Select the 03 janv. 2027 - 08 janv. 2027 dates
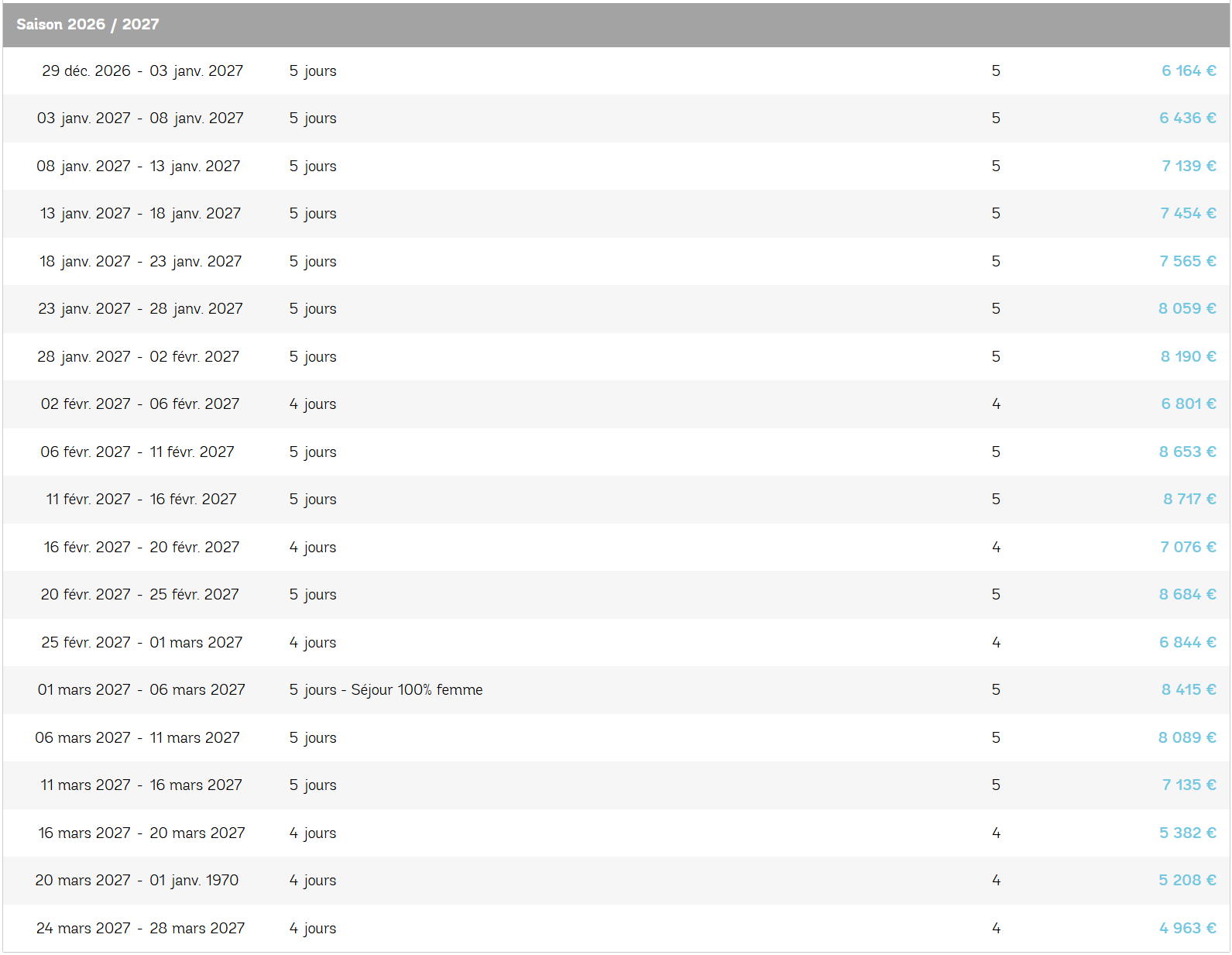The image size is (1232, 955). 140,119
